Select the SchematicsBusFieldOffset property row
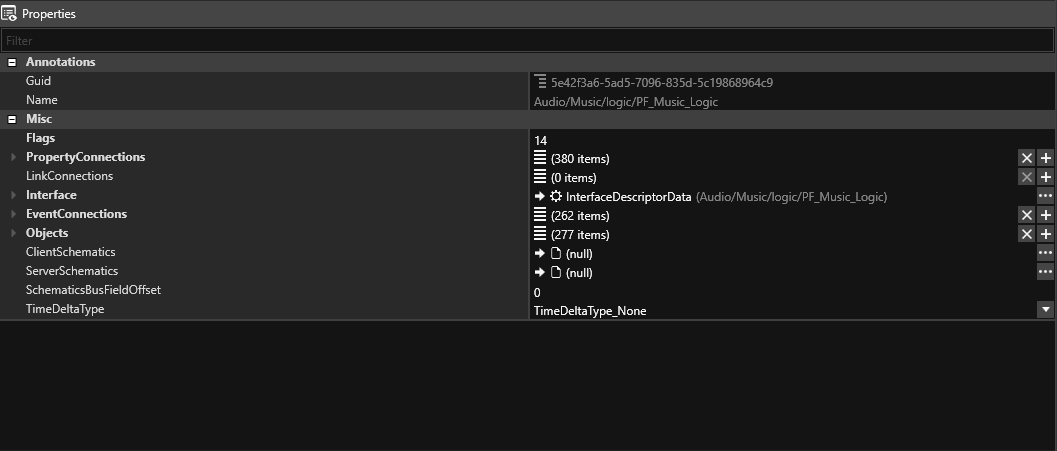 click(93, 291)
